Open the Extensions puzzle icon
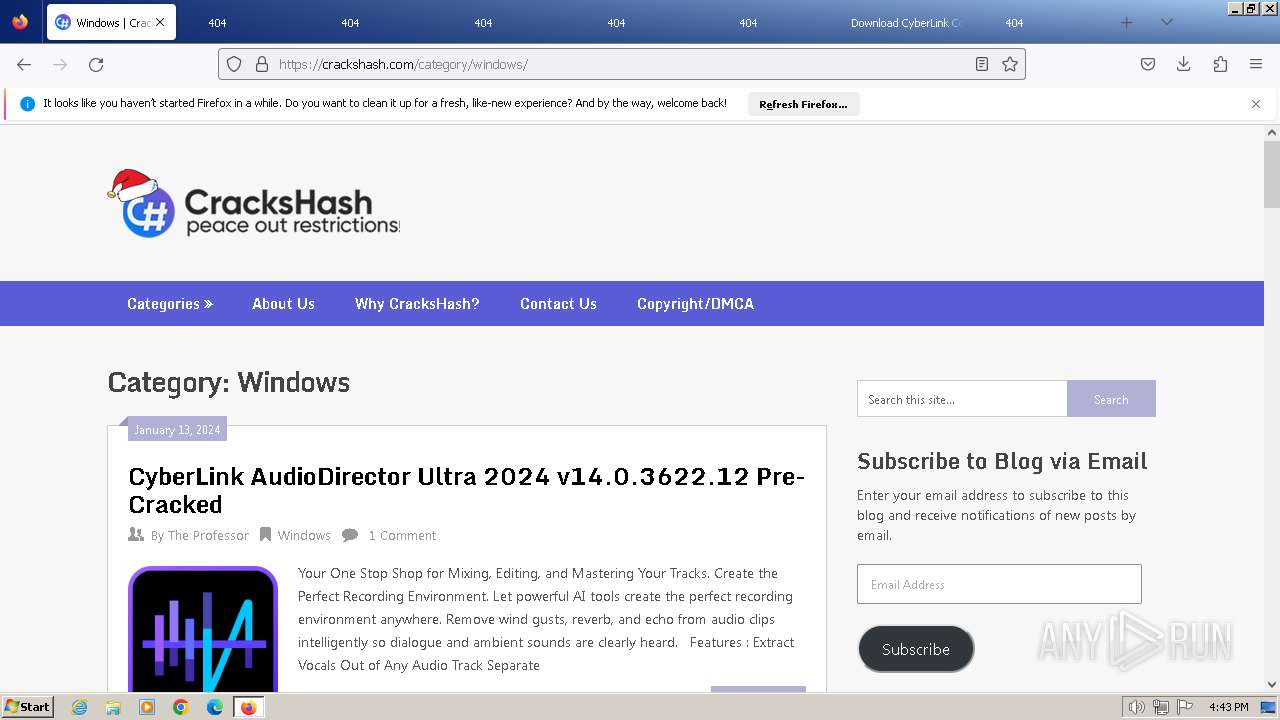Image resolution: width=1280 pixels, height=720 pixels. coord(1220,64)
